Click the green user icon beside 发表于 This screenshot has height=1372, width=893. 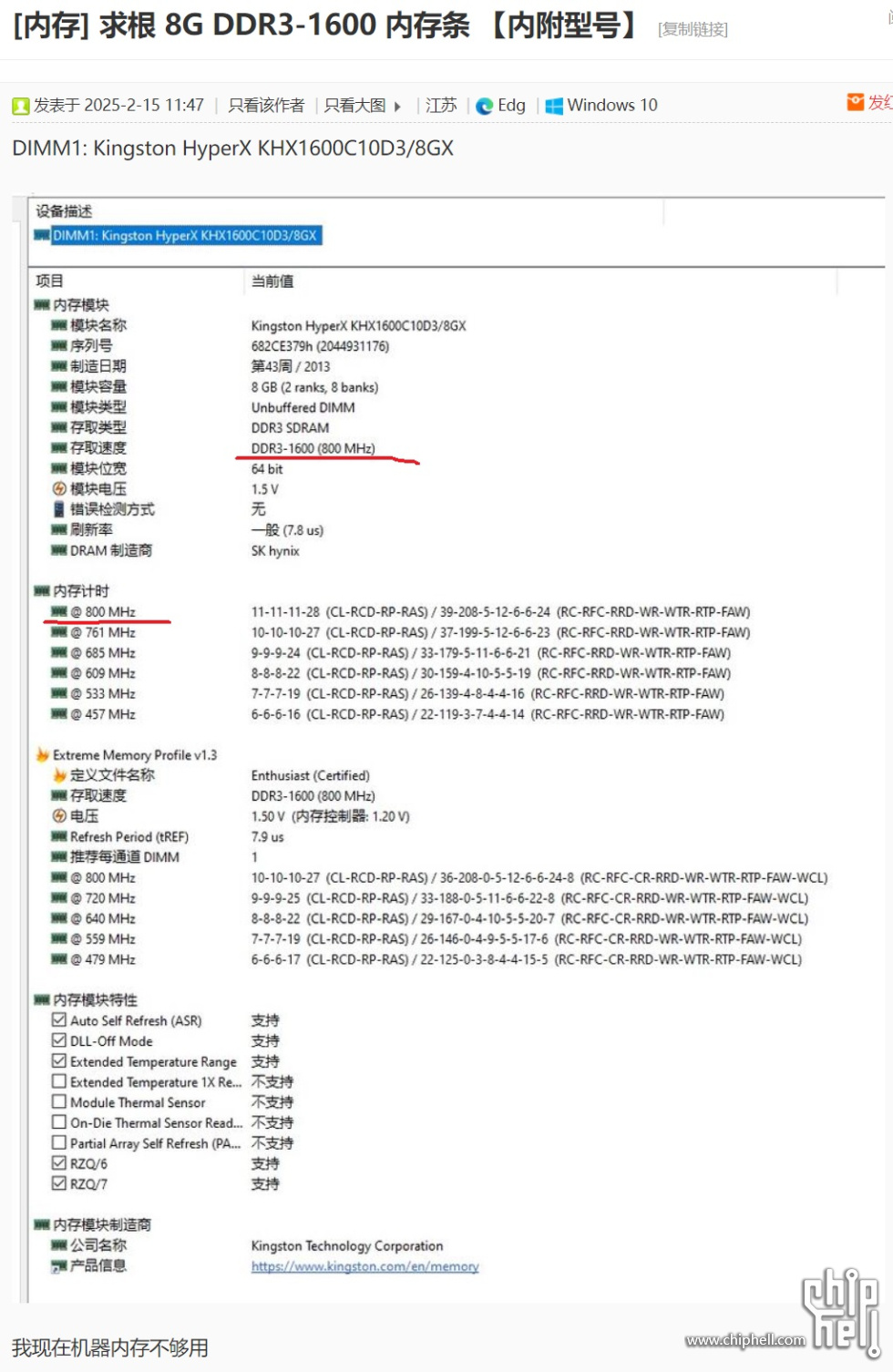point(21,106)
